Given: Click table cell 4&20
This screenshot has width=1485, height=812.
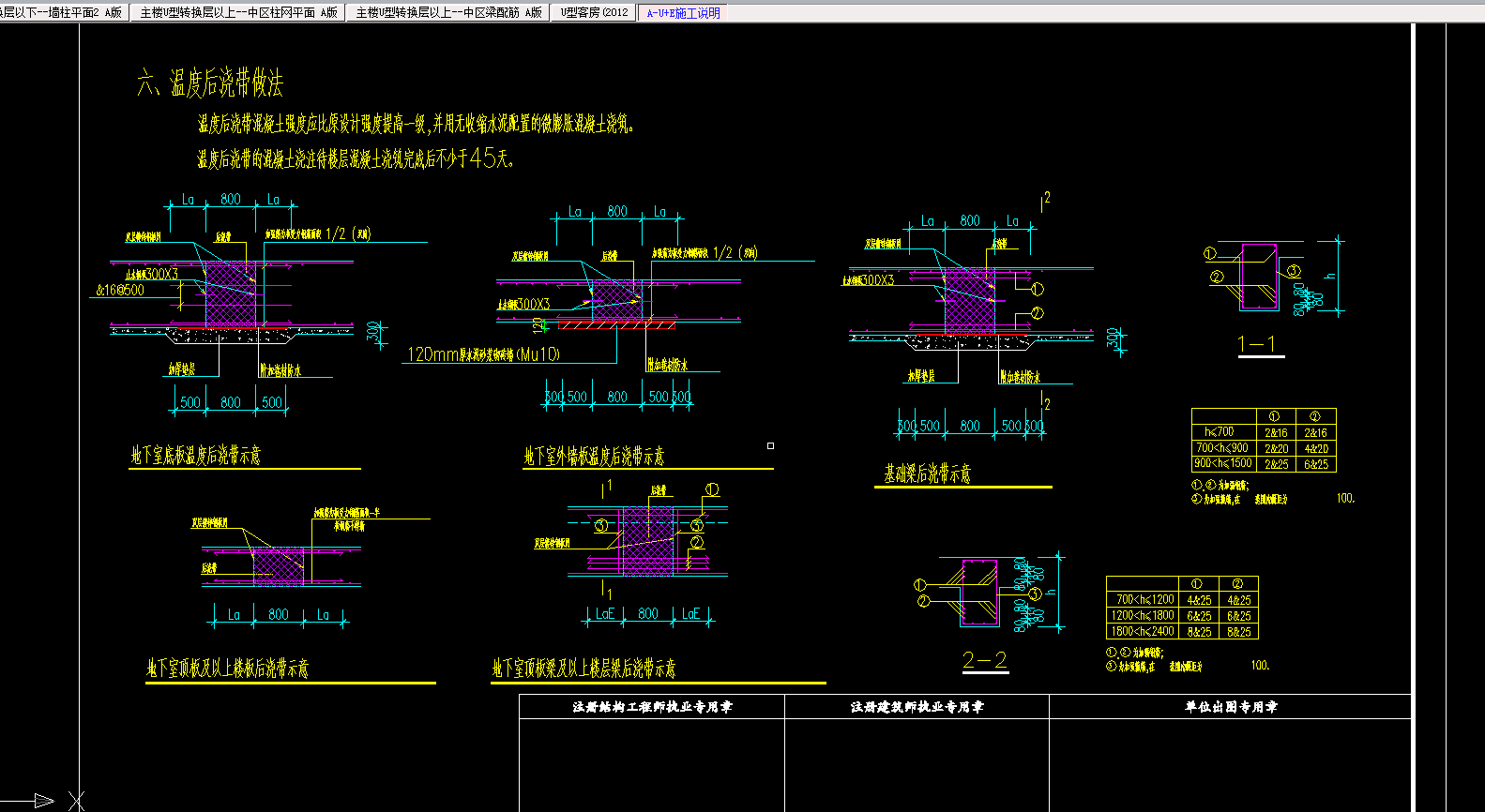Looking at the screenshot, I should [x=1316, y=448].
